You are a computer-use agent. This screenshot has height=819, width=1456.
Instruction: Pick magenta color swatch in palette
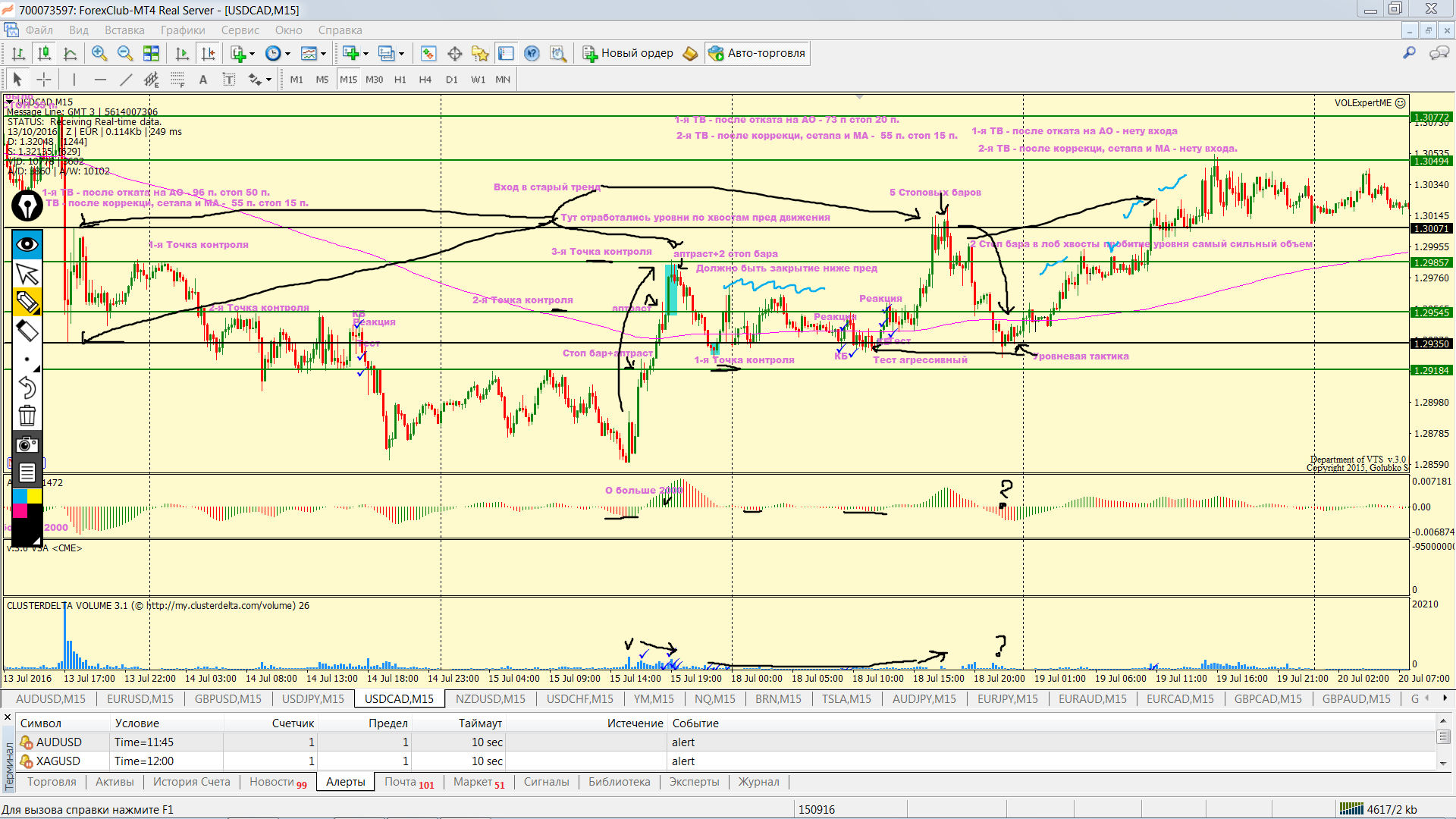pos(20,511)
